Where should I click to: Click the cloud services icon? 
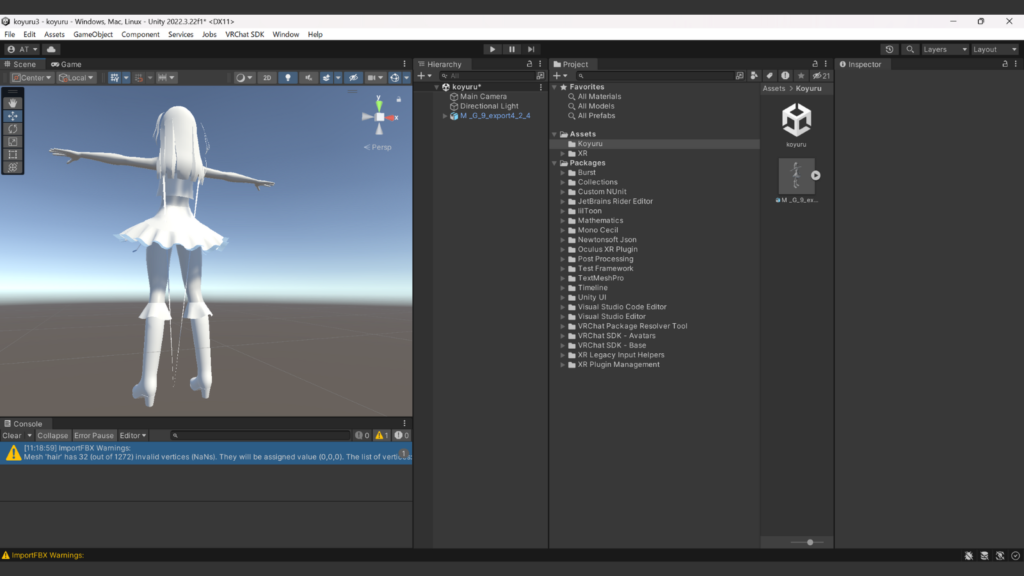(x=51, y=49)
